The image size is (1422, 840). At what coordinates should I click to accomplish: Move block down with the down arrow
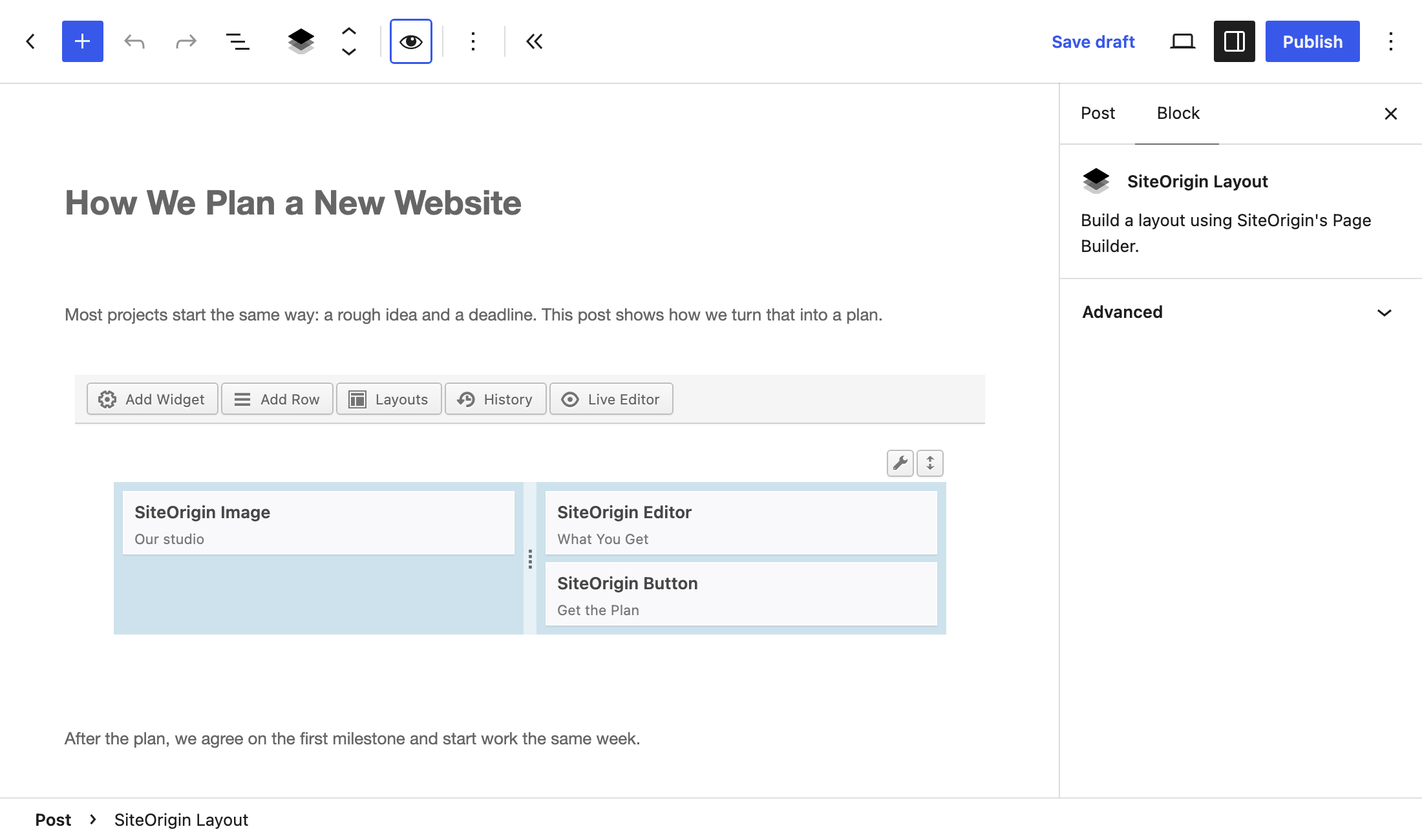(x=349, y=52)
